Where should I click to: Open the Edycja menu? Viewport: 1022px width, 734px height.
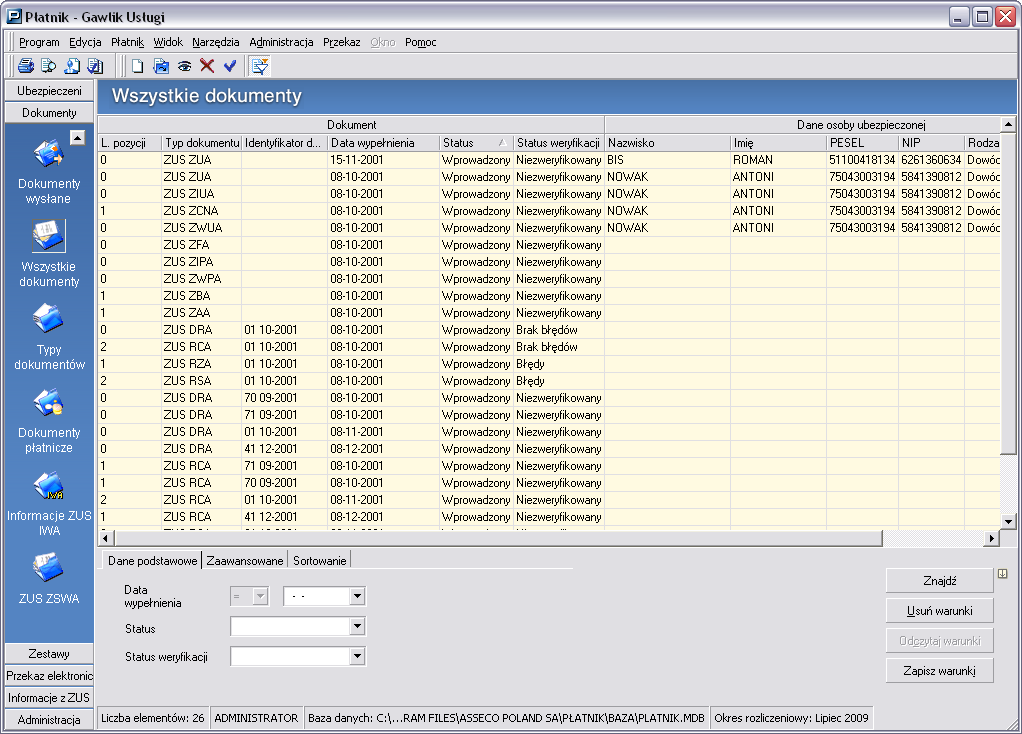(x=85, y=42)
